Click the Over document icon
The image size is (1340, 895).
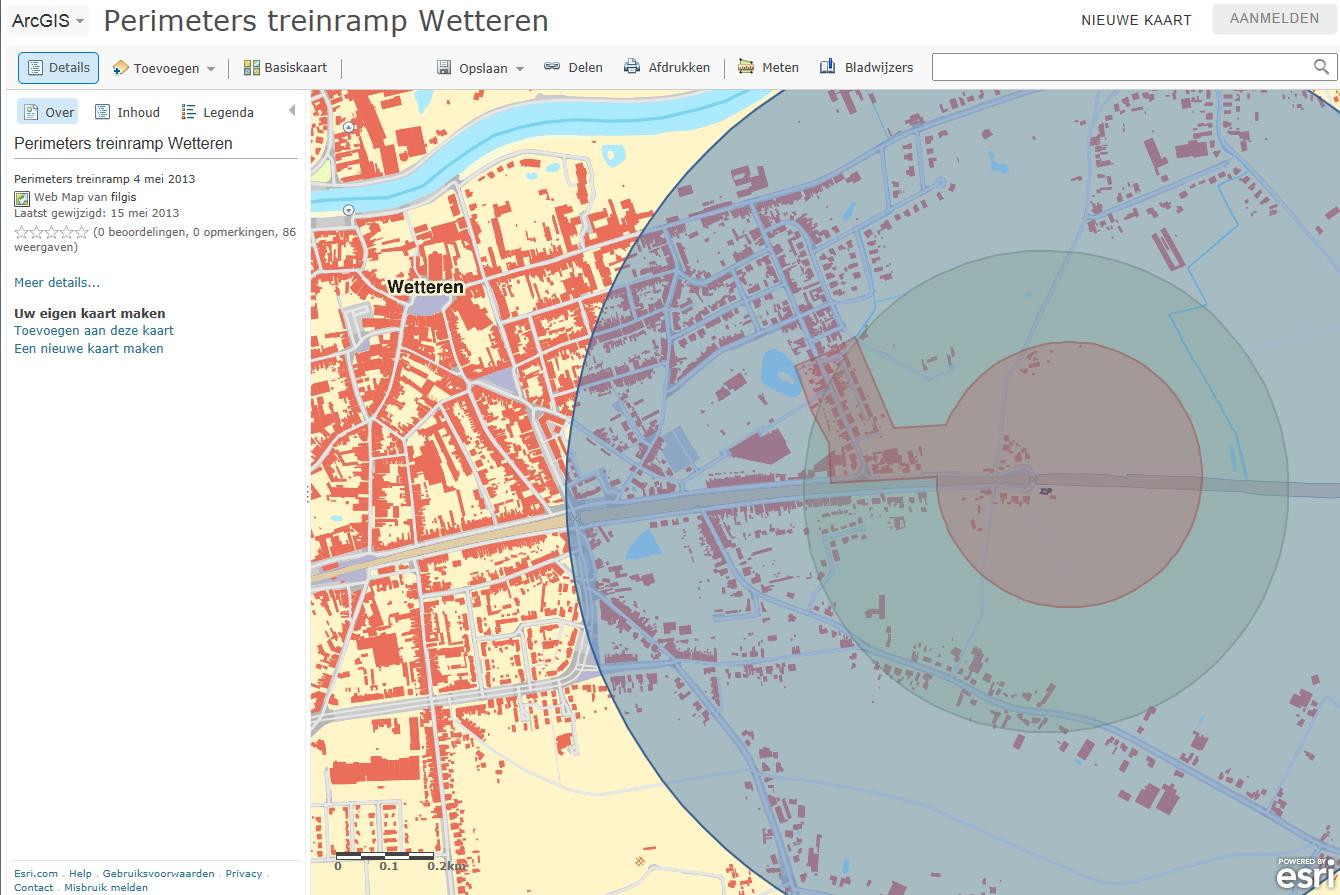(x=31, y=112)
